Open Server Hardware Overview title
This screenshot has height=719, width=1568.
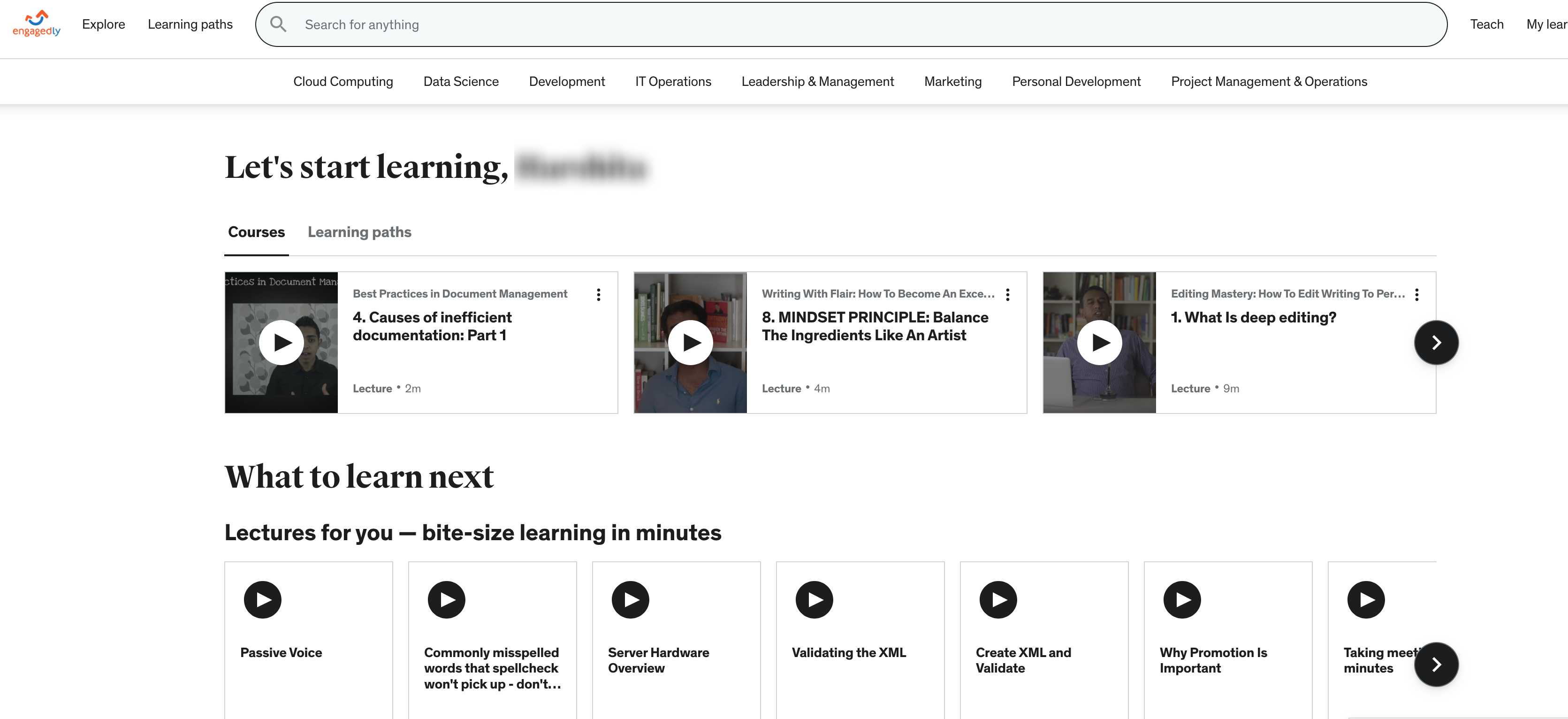click(659, 660)
